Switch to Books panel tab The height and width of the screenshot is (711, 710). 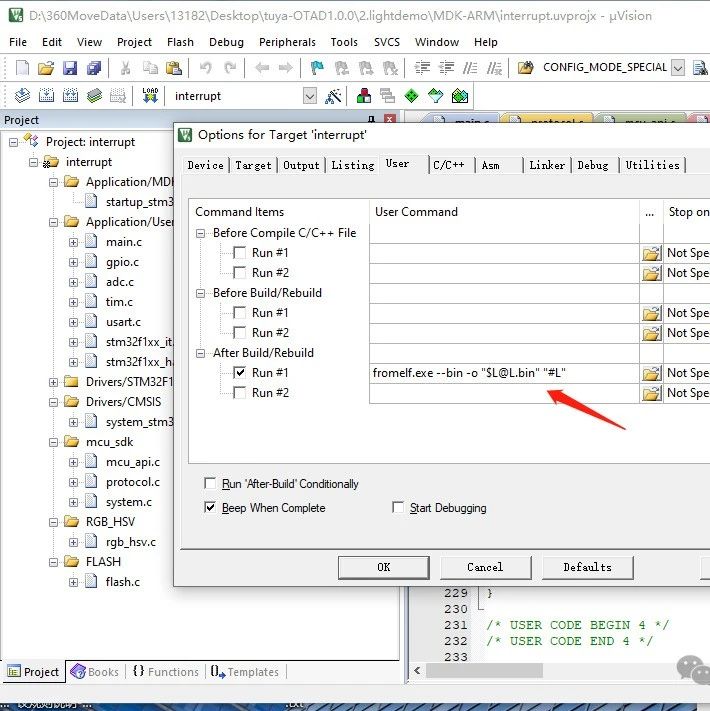click(96, 672)
